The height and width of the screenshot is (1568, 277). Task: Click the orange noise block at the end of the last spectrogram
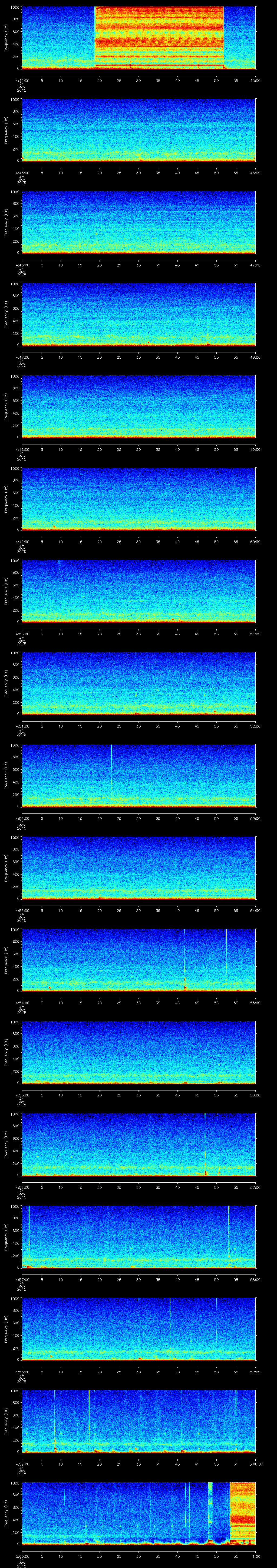(242, 1513)
